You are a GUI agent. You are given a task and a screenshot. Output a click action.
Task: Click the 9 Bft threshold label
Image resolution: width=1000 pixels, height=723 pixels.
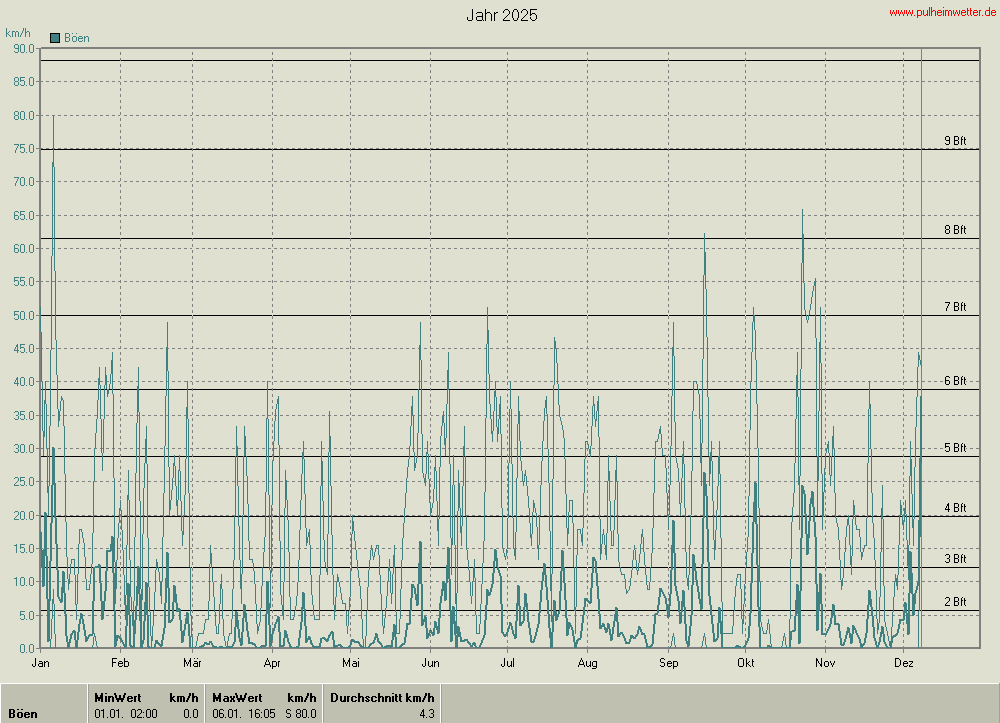pos(955,141)
